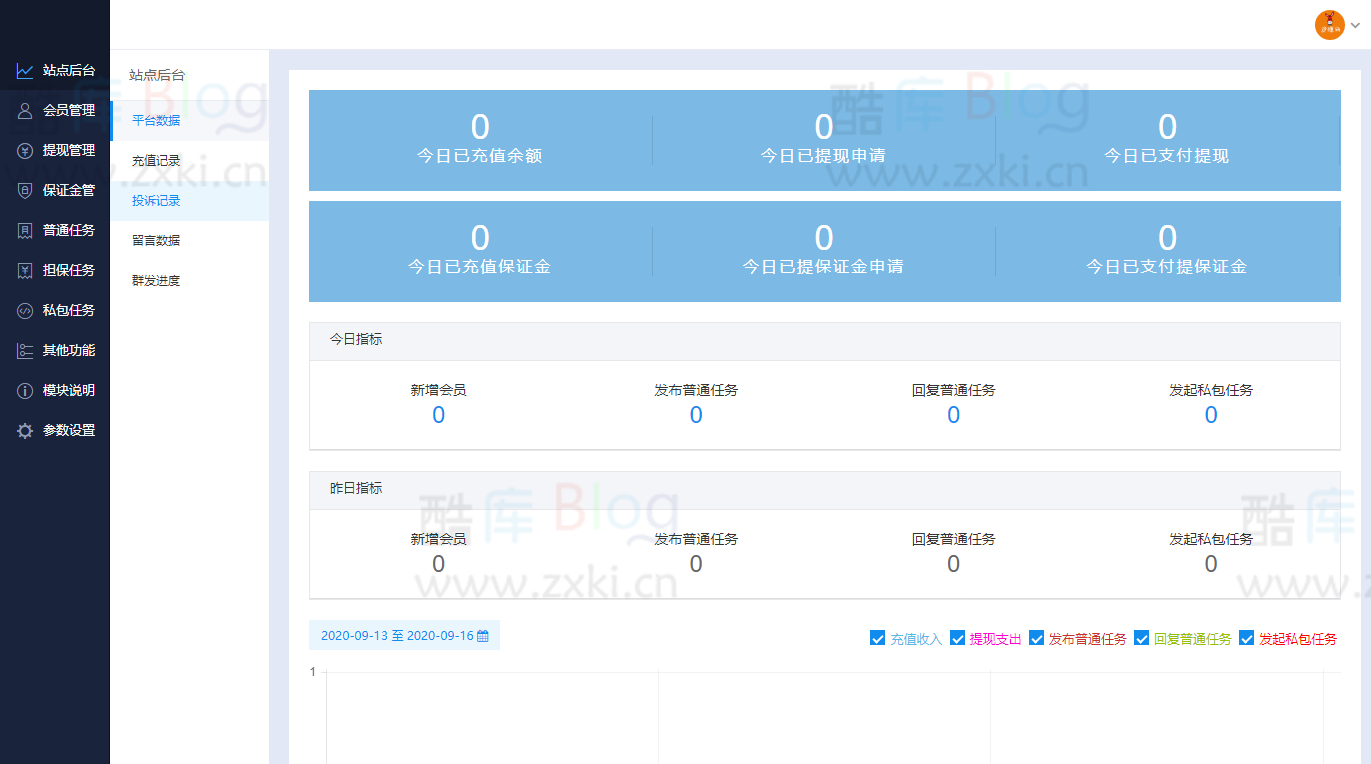The width and height of the screenshot is (1371, 764).
Task: Open 担保任务 from the sidebar icon
Action: [x=24, y=270]
